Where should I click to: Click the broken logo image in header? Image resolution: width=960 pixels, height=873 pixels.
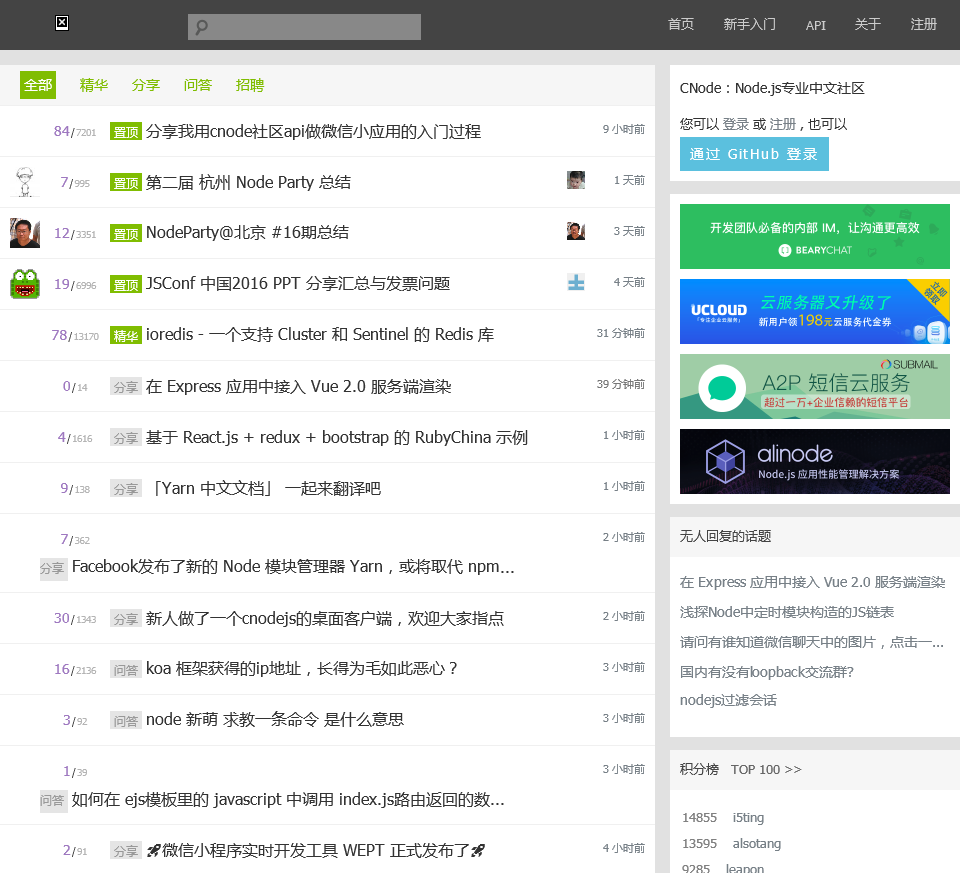[62, 23]
